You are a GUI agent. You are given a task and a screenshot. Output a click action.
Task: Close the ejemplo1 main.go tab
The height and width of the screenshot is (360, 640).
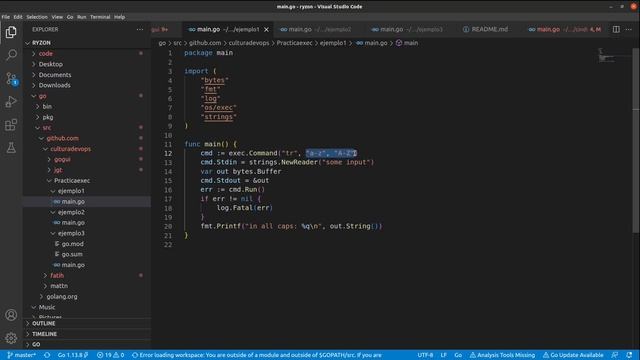coord(267,29)
